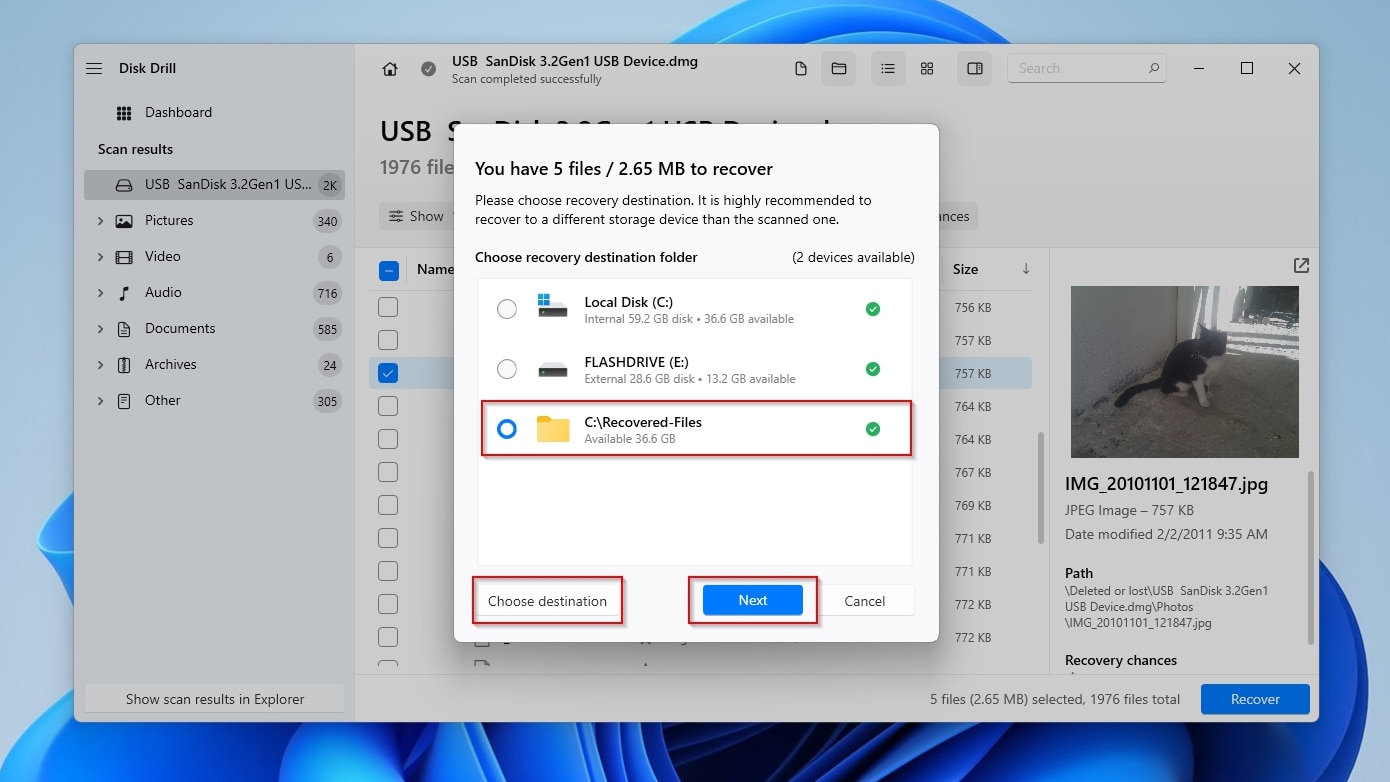
Task: Click green checkmark next to Local Disk
Action: pyautogui.click(x=873, y=310)
